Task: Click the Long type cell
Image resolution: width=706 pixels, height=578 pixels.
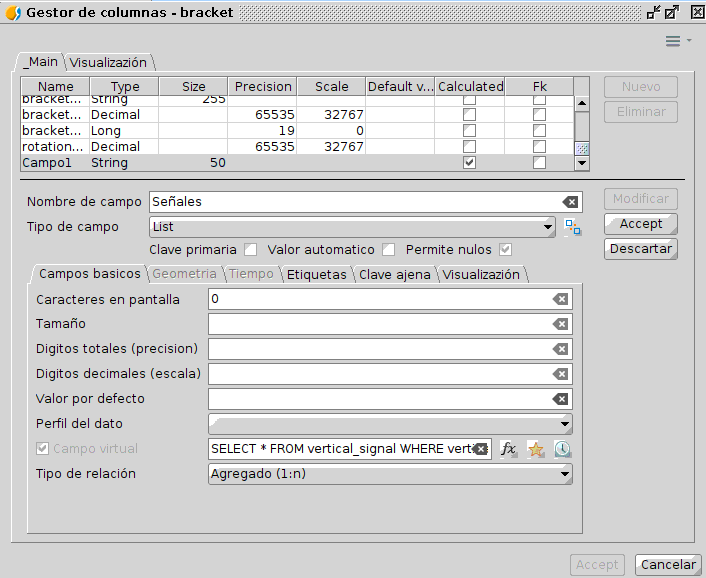Action: click(124, 131)
